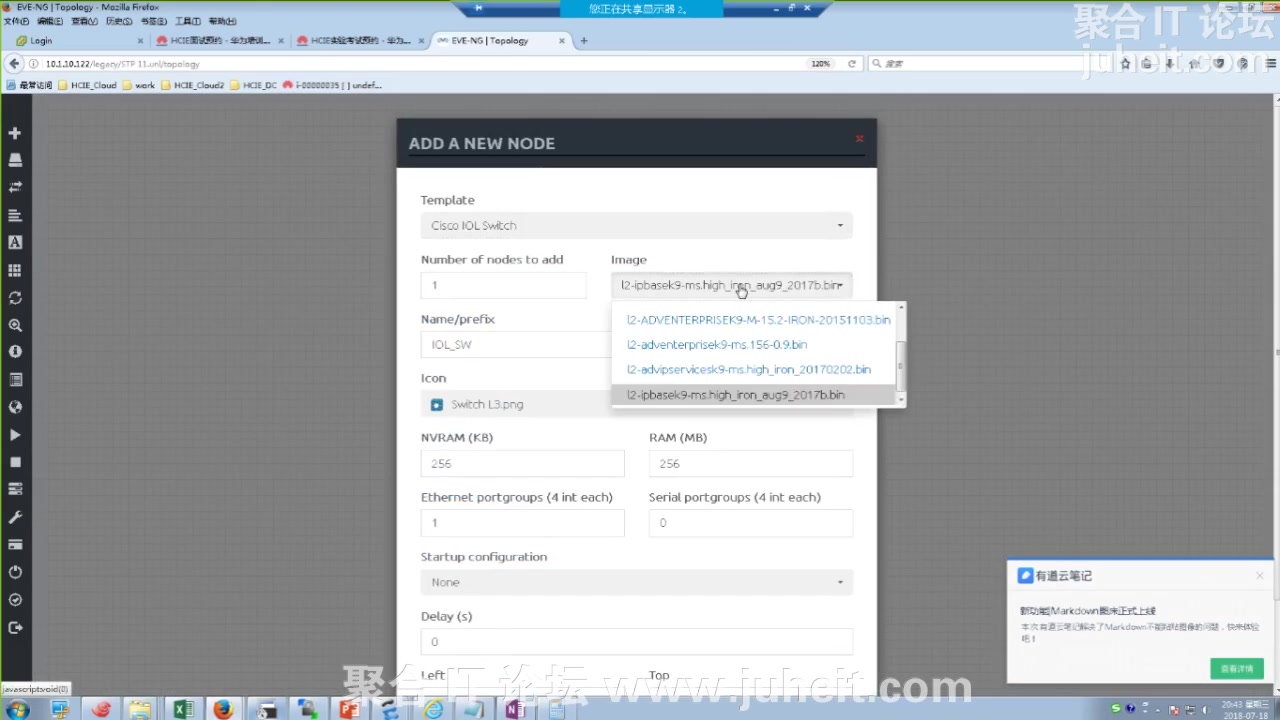Click the 120% zoom indicator in address bar
Screen dimensions: 1280x720
tap(820, 64)
